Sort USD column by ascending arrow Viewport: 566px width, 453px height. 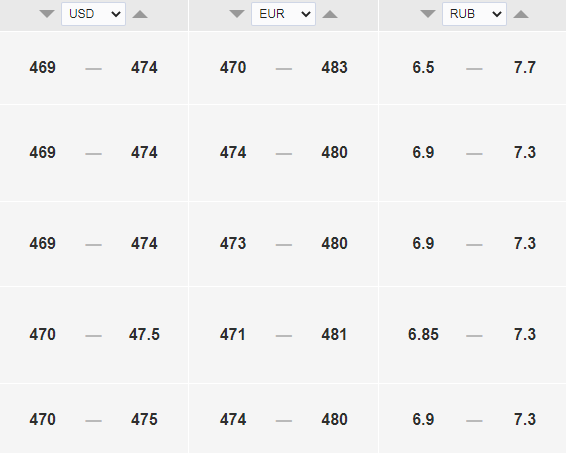[x=140, y=14]
